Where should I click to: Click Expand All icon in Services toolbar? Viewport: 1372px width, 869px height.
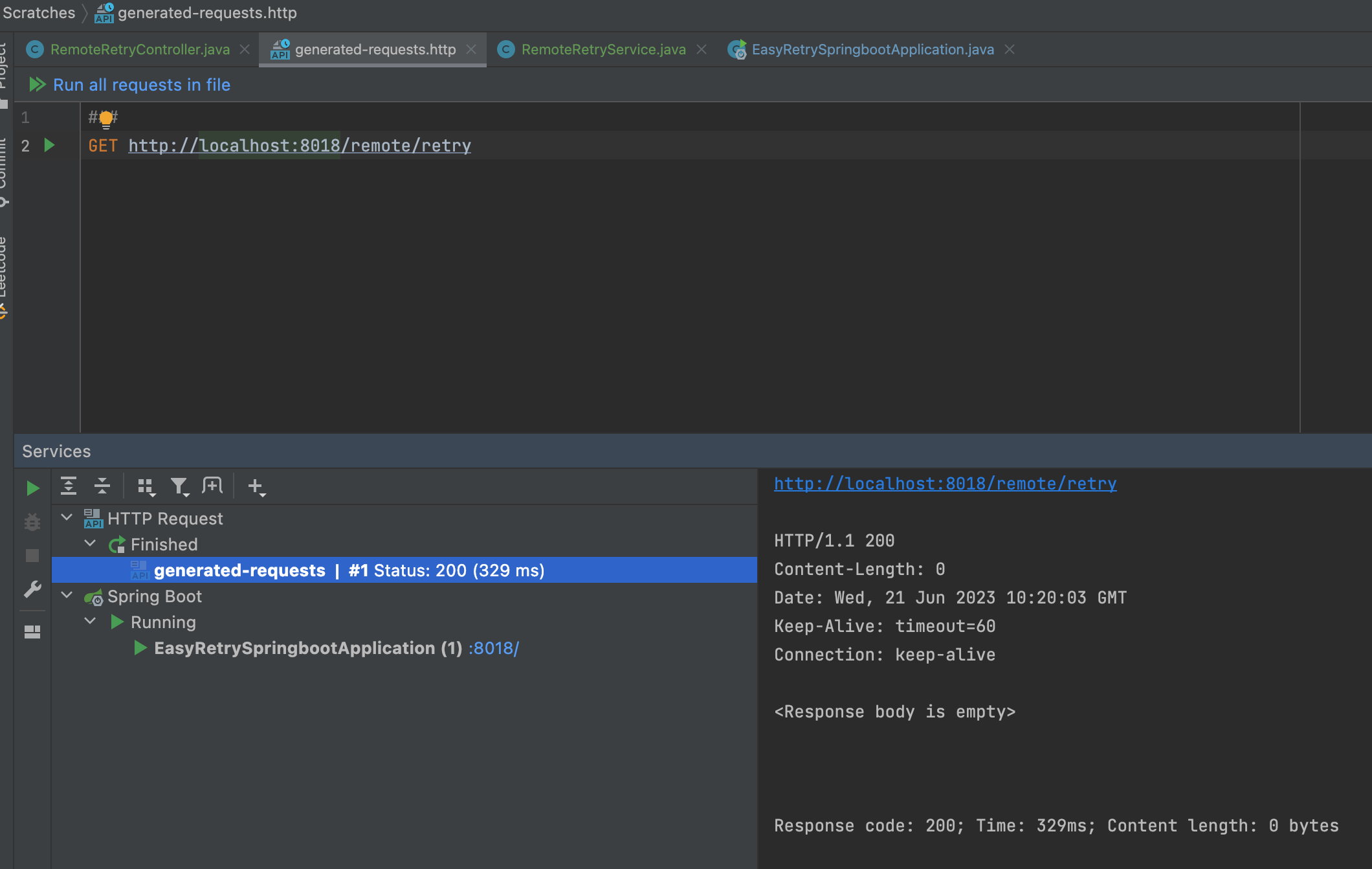pos(69,486)
